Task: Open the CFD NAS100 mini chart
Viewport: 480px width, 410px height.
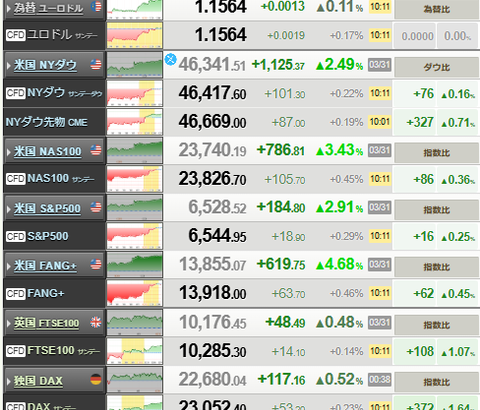Action: pos(135,179)
